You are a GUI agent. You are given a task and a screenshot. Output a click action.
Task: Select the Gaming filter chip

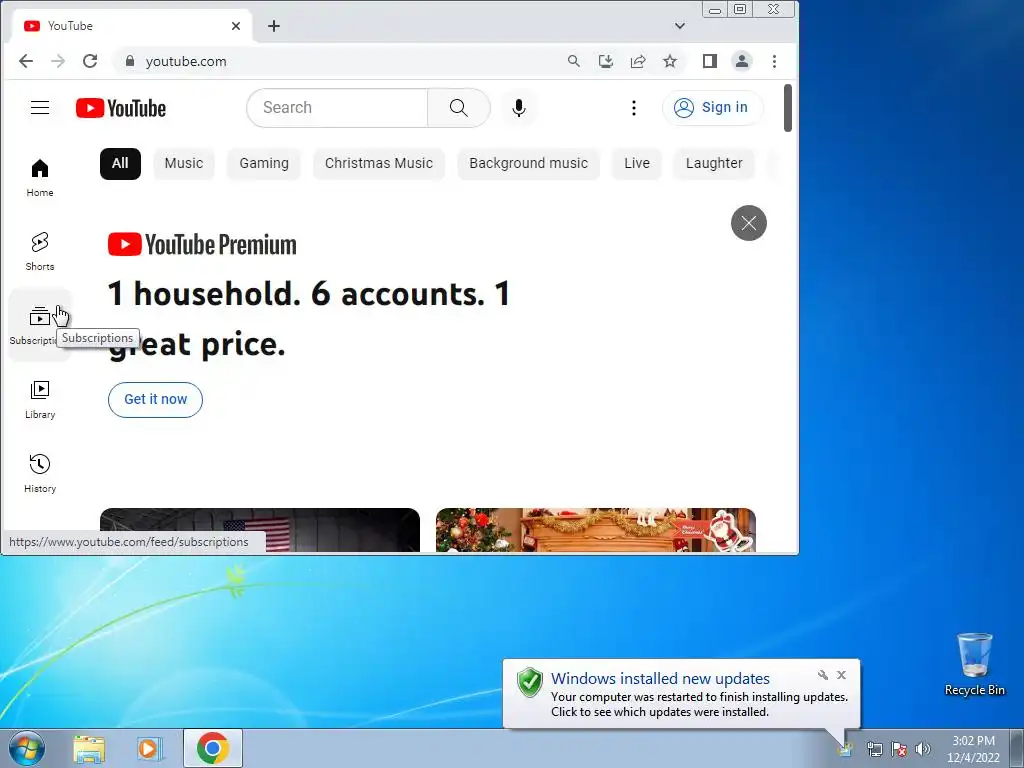tap(264, 163)
